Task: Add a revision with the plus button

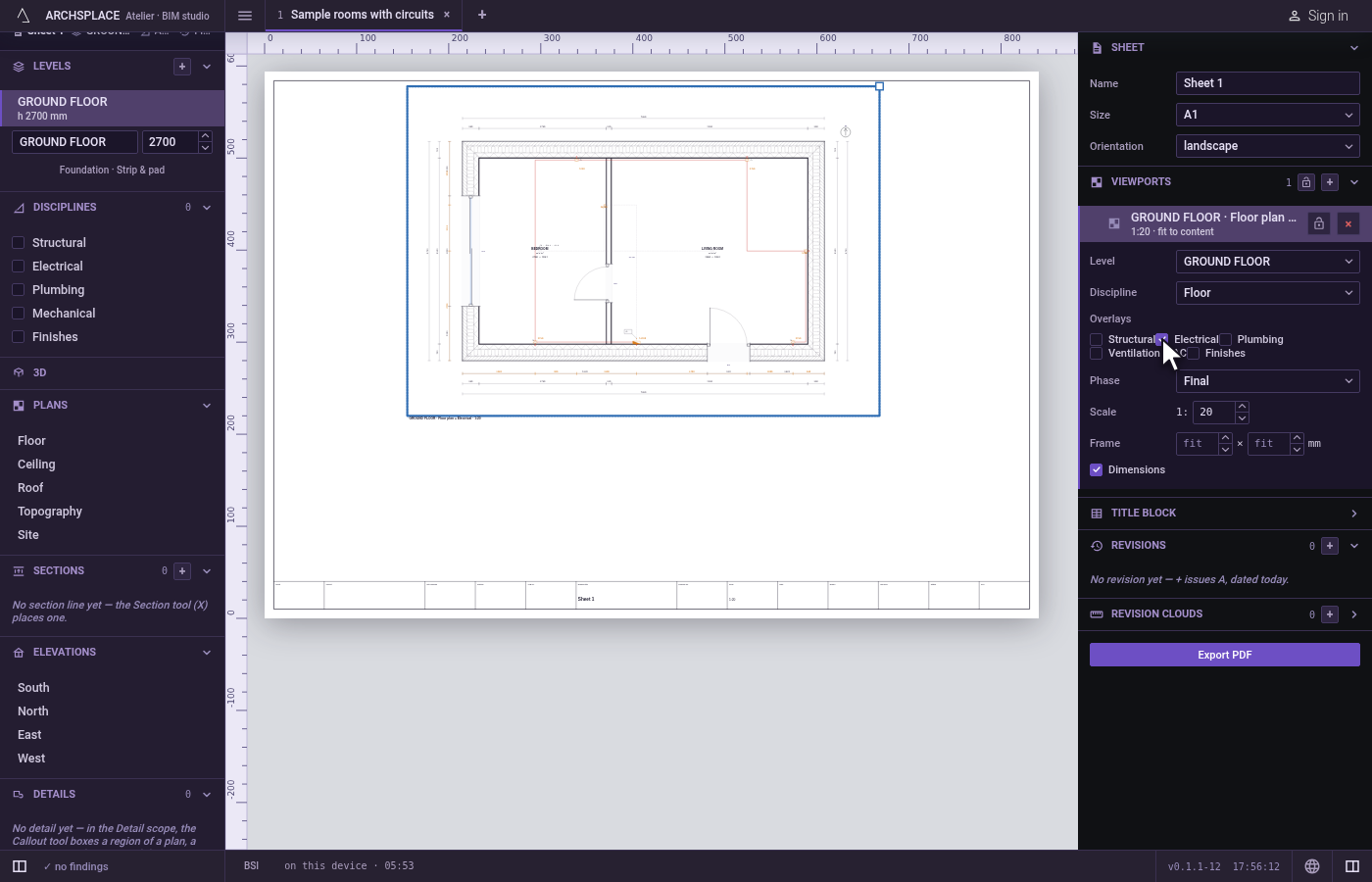Action: (x=1330, y=546)
